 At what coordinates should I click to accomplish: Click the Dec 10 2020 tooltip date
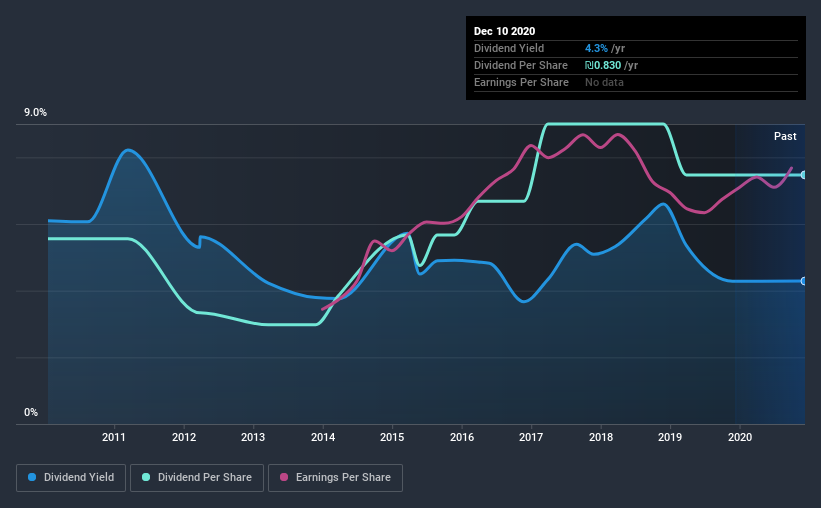(x=504, y=31)
